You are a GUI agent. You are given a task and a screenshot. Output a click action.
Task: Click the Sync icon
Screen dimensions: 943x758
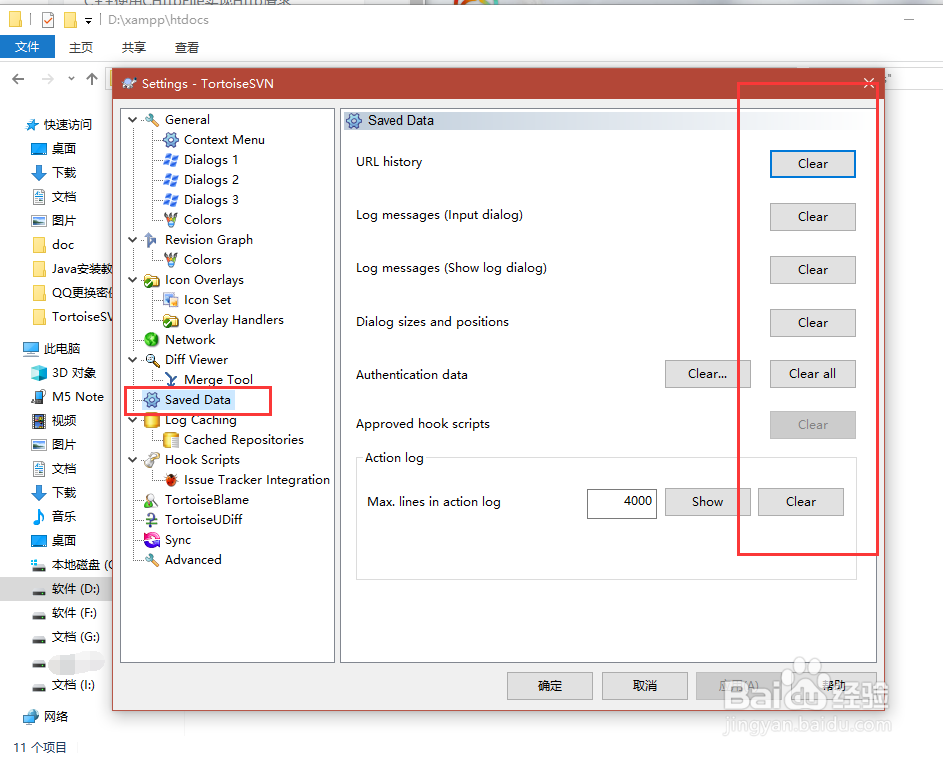coord(152,540)
